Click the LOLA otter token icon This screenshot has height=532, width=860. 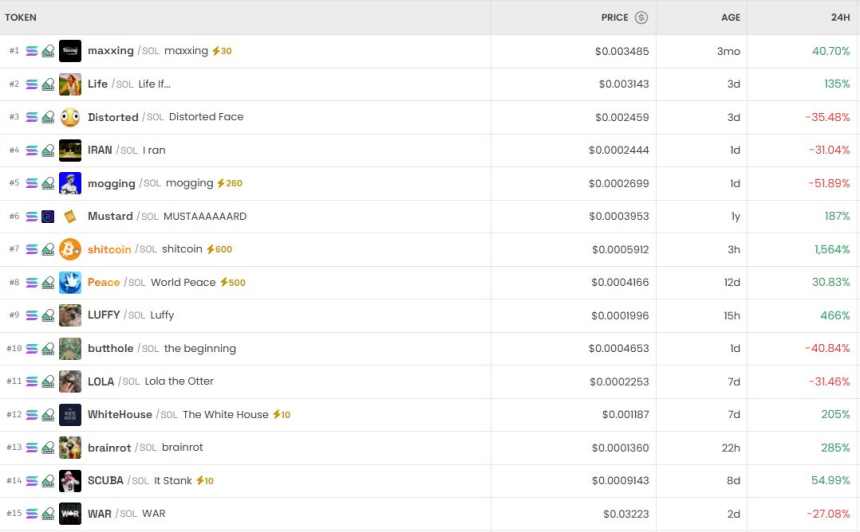click(70, 382)
